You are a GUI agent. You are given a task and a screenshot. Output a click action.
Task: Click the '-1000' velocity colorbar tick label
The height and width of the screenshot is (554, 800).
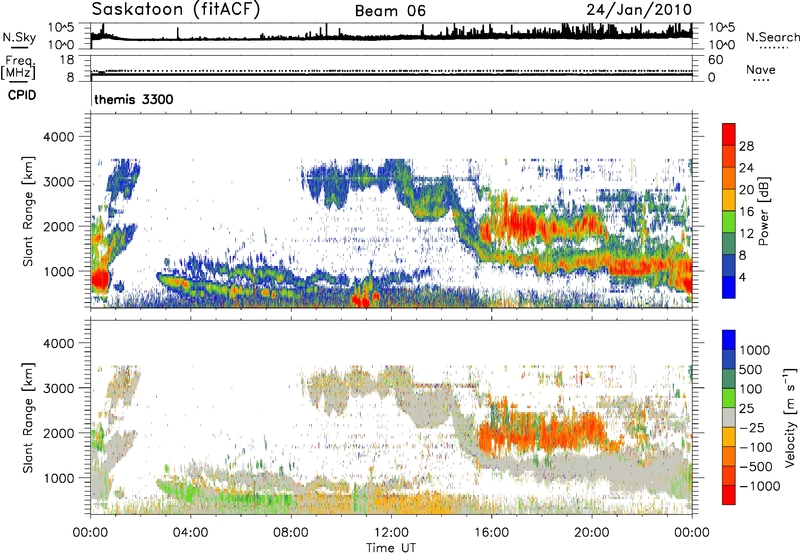click(760, 486)
